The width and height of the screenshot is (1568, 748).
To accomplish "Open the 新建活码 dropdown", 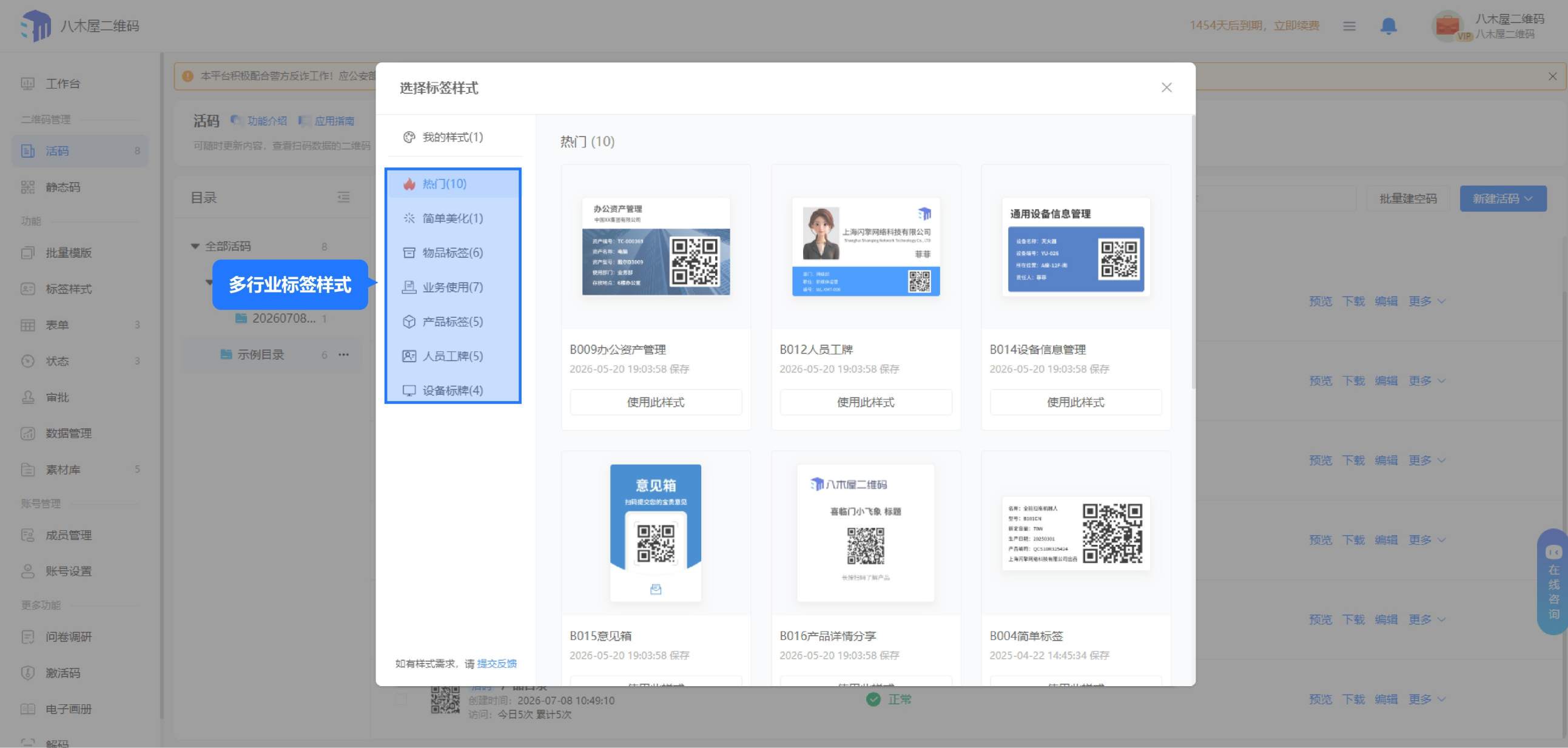I will coord(1503,198).
